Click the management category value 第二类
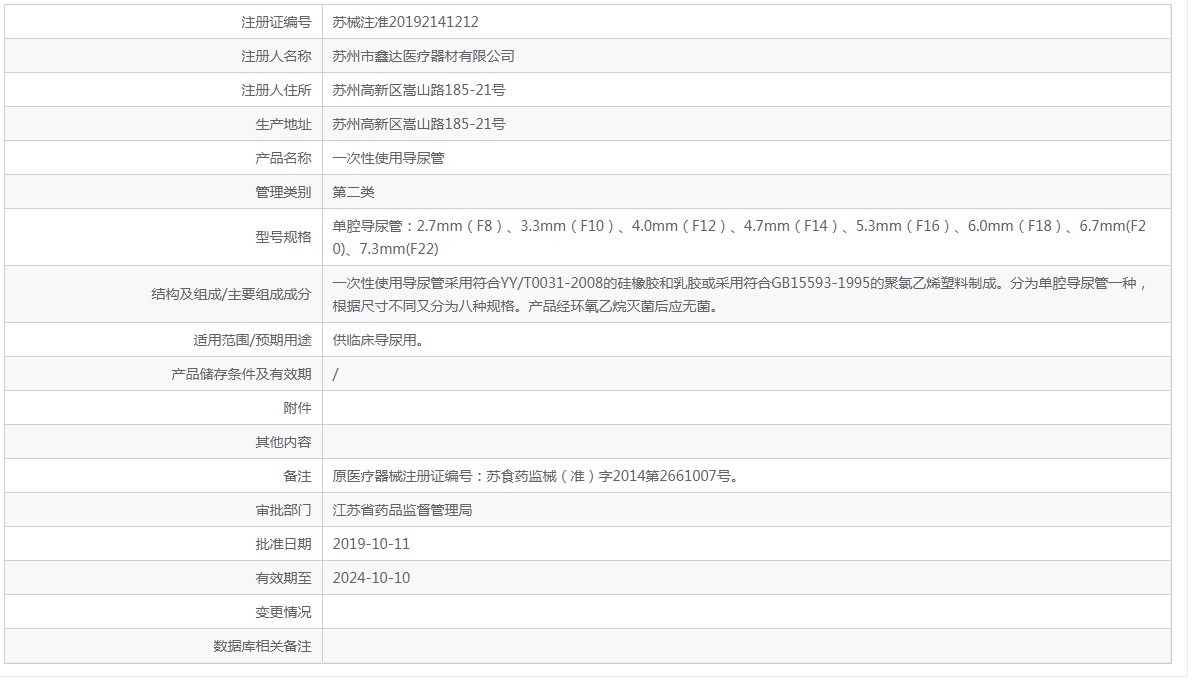 [x=354, y=192]
